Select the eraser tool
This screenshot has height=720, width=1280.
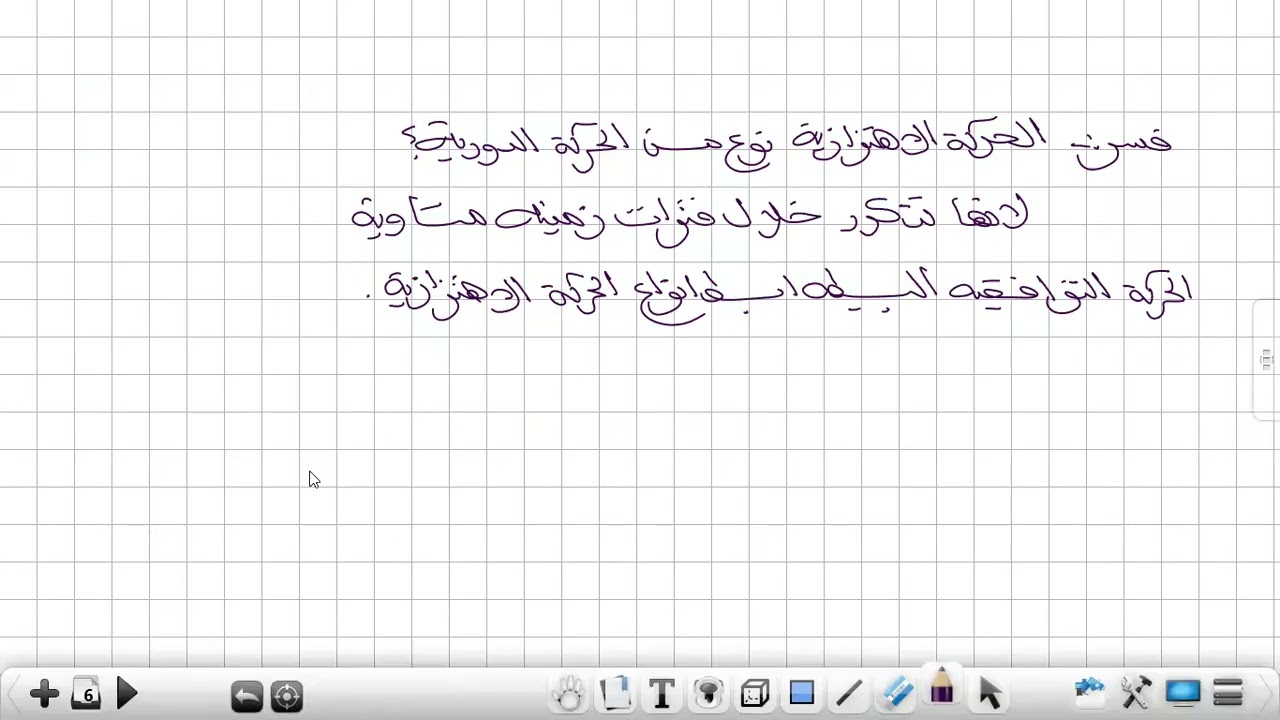pyautogui.click(x=896, y=693)
